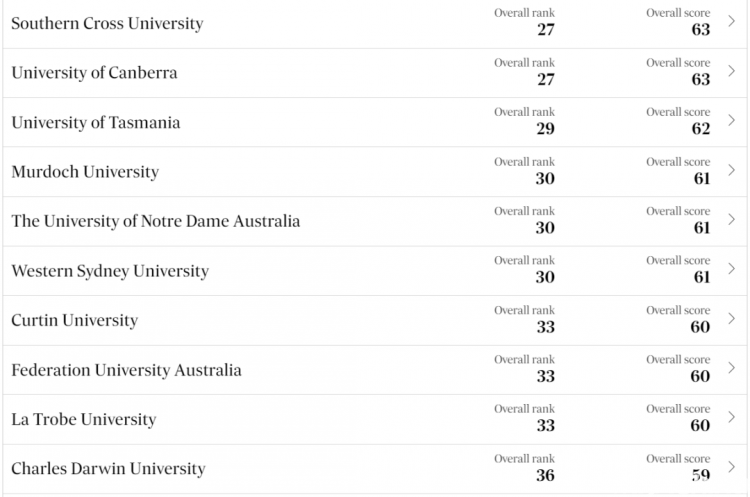This screenshot has width=750, height=497.
Task: Click the Western Sydney University name
Action: (x=110, y=271)
